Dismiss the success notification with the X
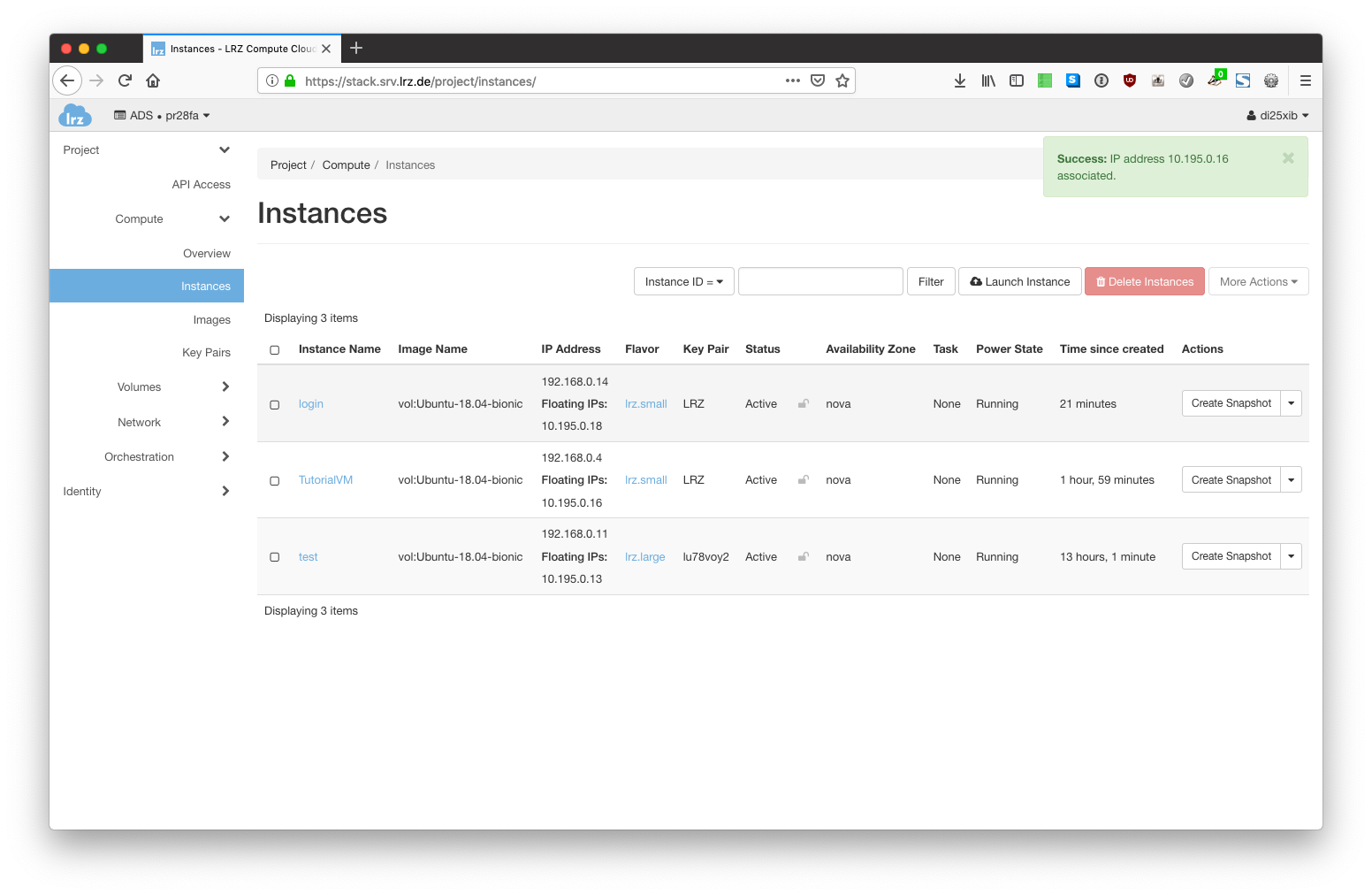This screenshot has height=895, width=1372. (x=1288, y=158)
